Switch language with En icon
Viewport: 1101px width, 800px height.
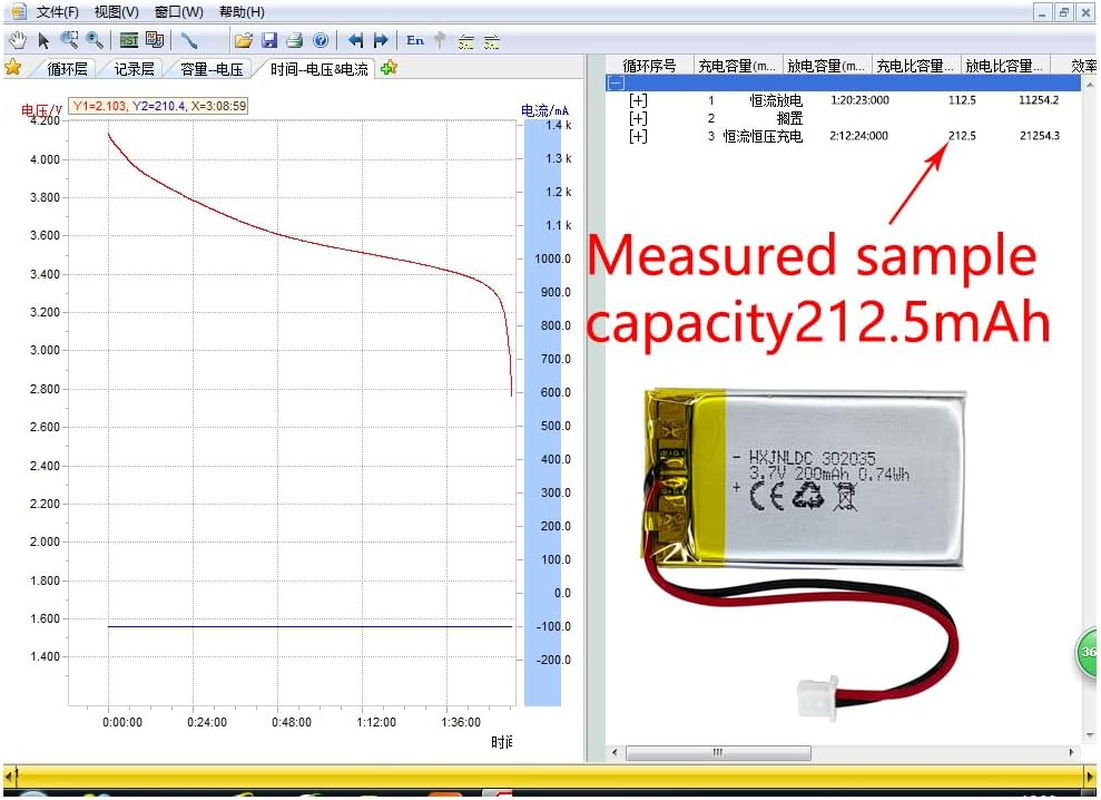415,40
